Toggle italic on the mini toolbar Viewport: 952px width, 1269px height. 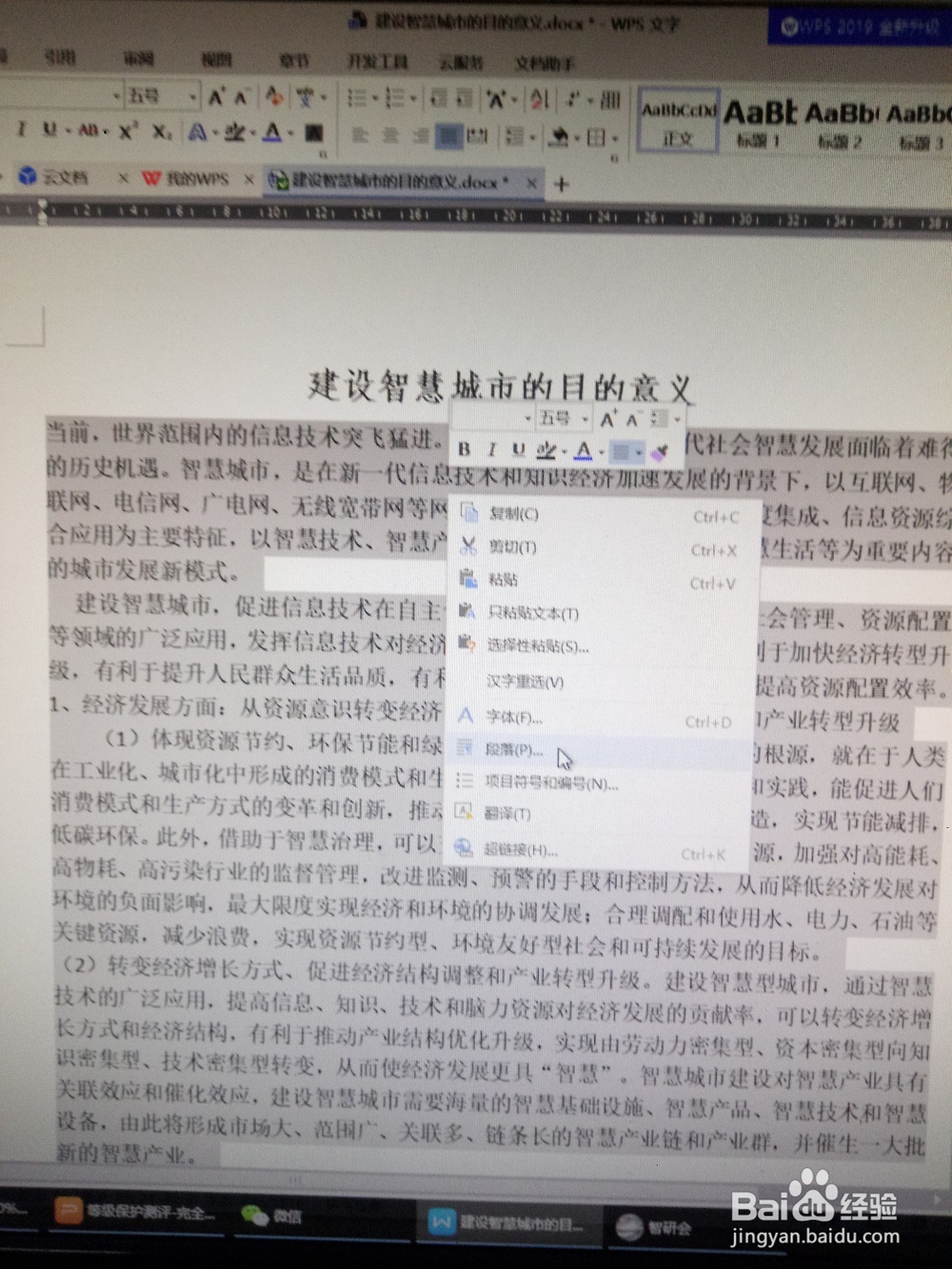pos(491,448)
